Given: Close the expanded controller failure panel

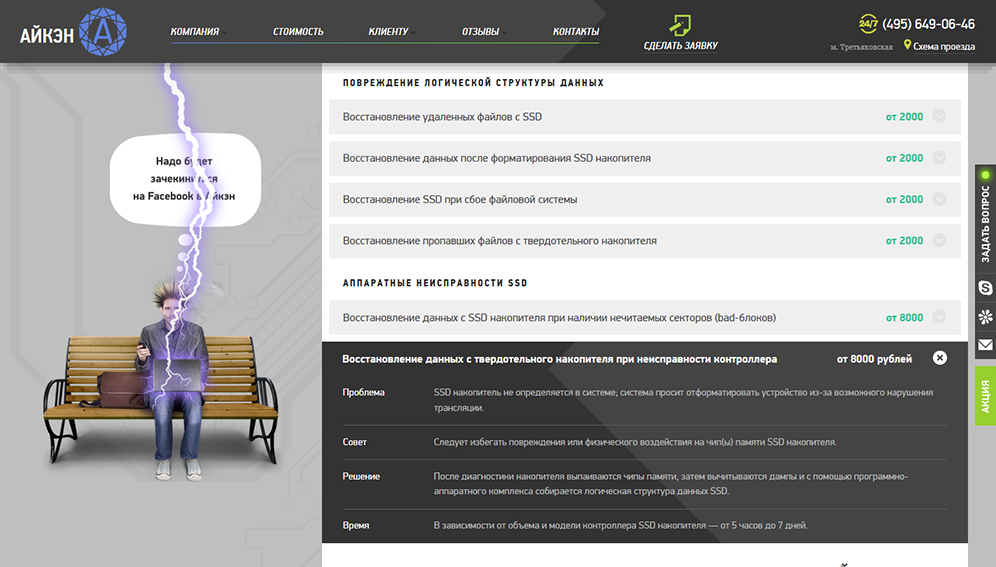Looking at the screenshot, I should click(x=939, y=358).
